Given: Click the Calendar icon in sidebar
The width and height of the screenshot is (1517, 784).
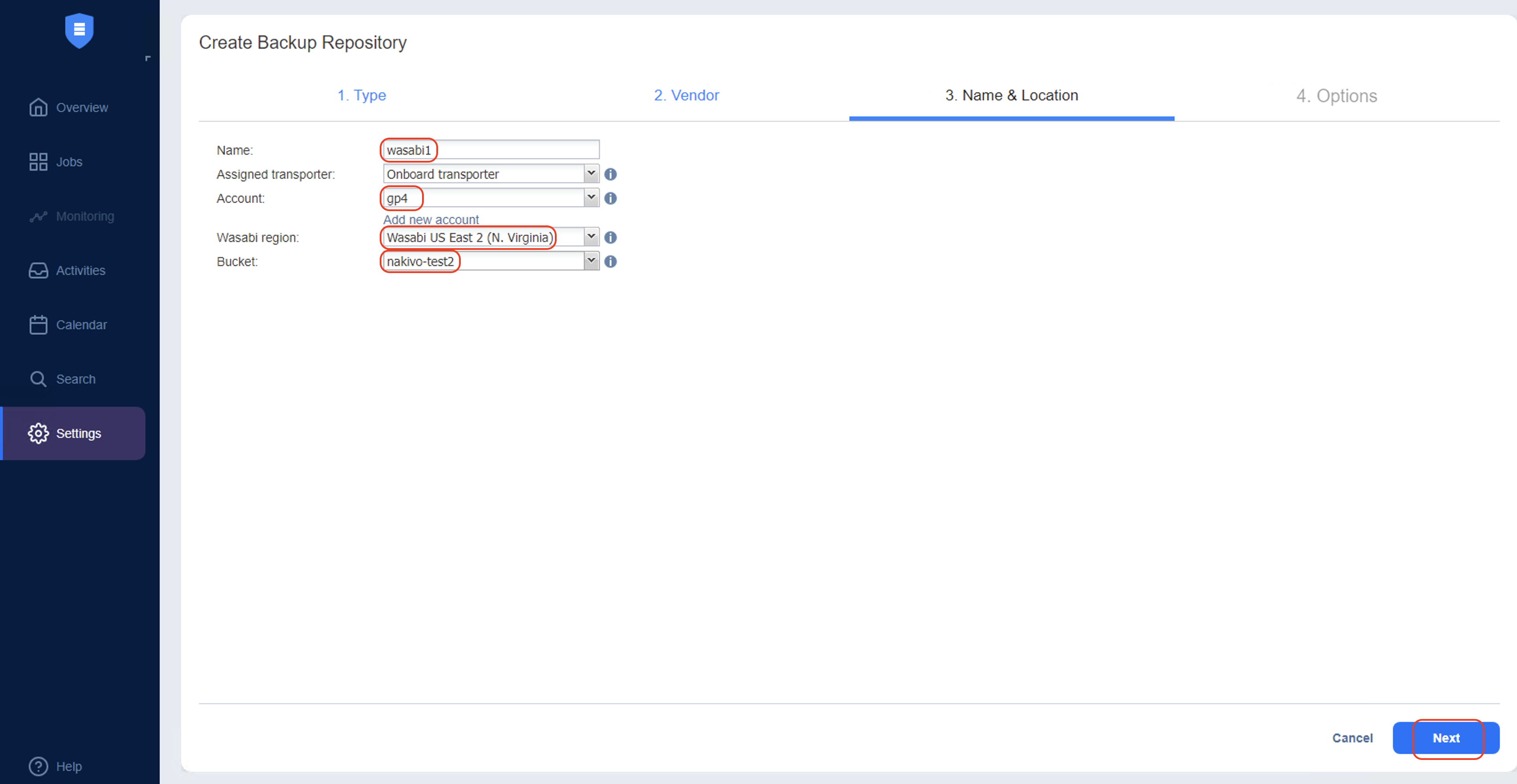Looking at the screenshot, I should click(x=37, y=324).
